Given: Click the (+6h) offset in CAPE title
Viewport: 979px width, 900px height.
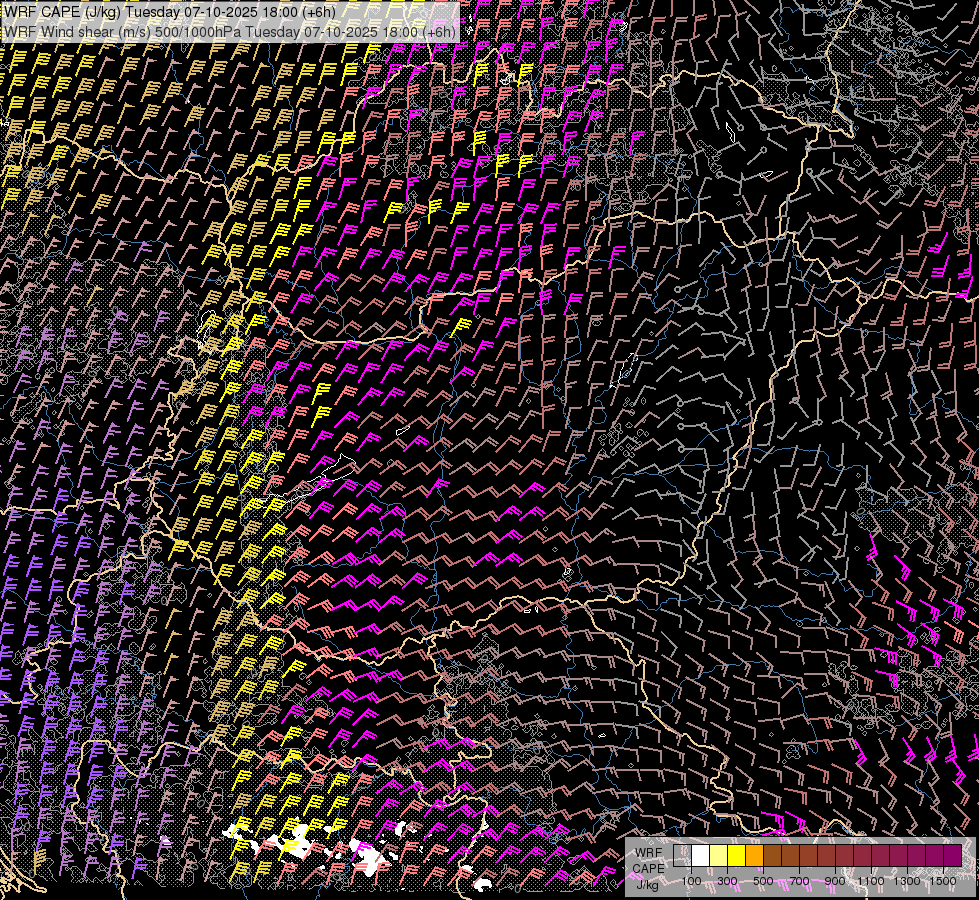Looking at the screenshot, I should (x=317, y=12).
